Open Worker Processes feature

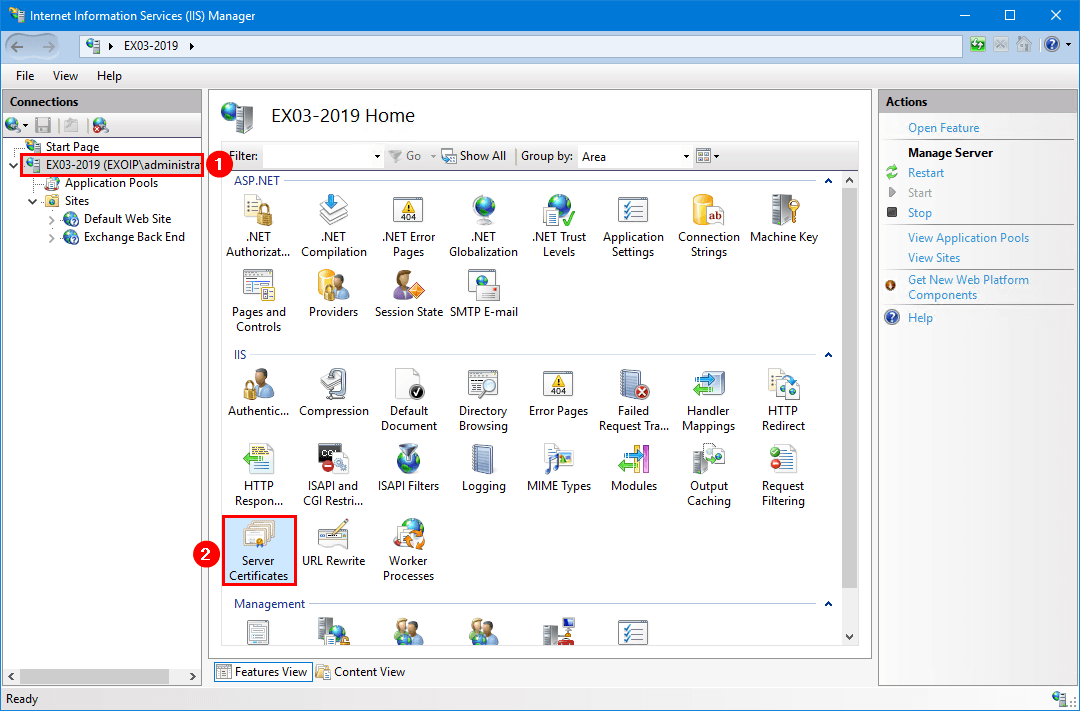408,550
